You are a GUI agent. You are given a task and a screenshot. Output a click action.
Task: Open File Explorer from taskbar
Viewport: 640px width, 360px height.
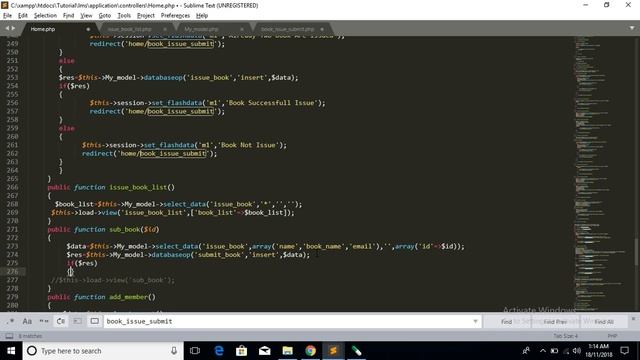tap(287, 351)
